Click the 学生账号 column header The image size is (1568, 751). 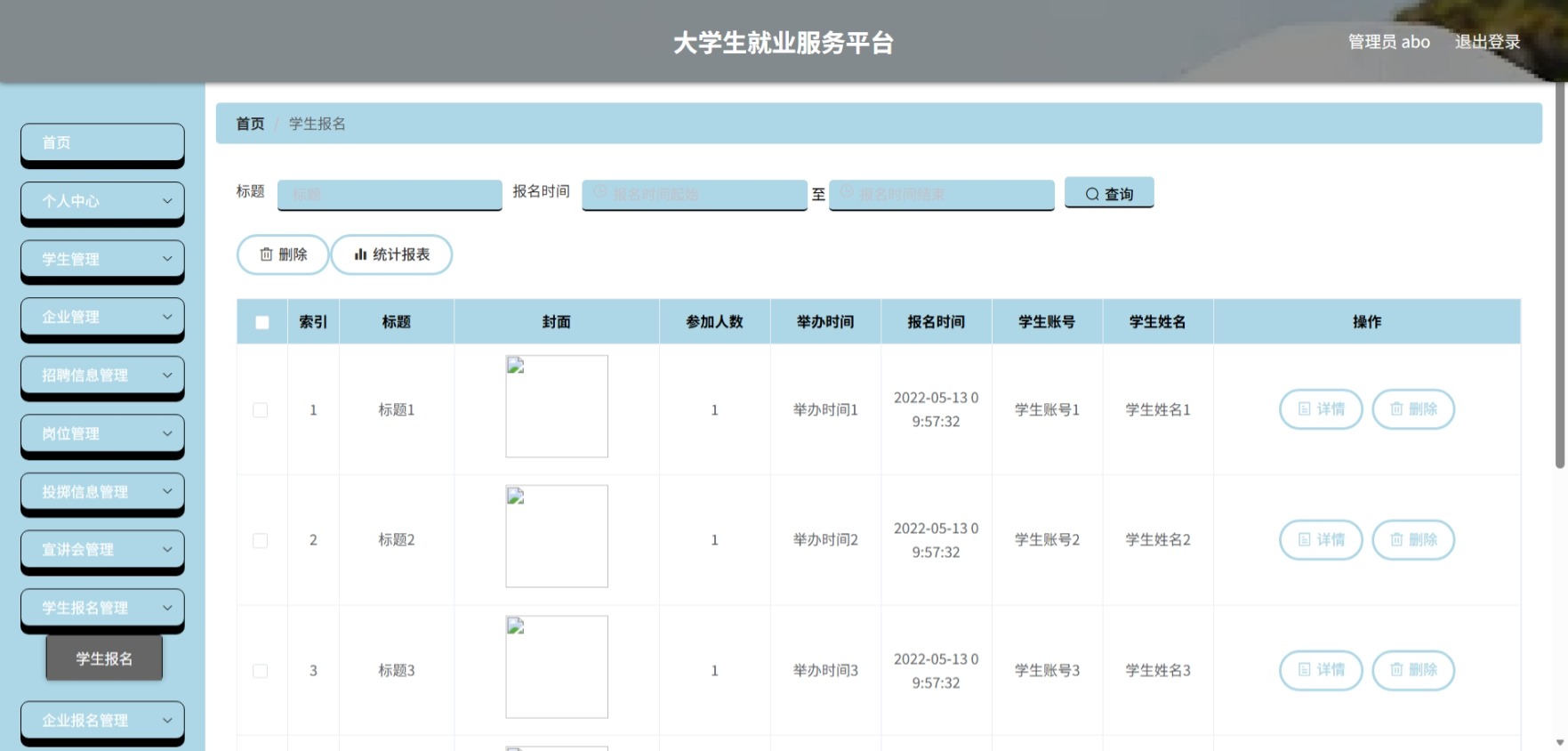[1047, 322]
